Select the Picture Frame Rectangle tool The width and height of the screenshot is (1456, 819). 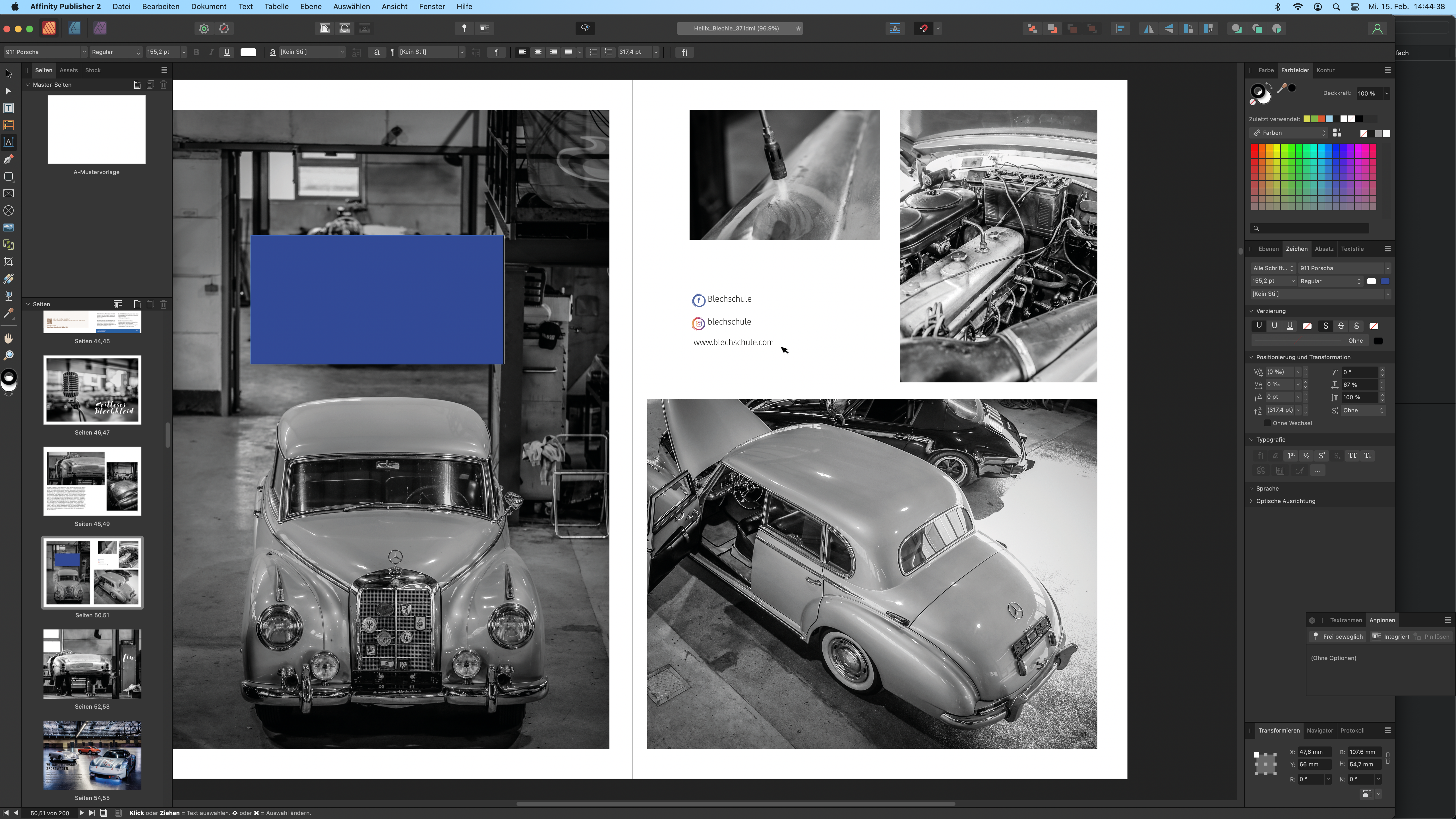(x=9, y=193)
